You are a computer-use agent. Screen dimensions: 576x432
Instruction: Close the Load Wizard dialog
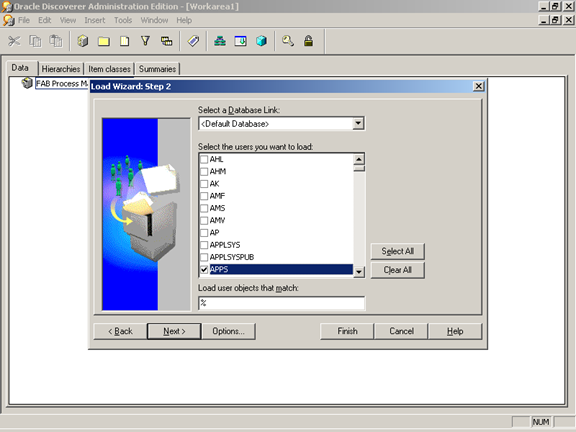(478, 86)
